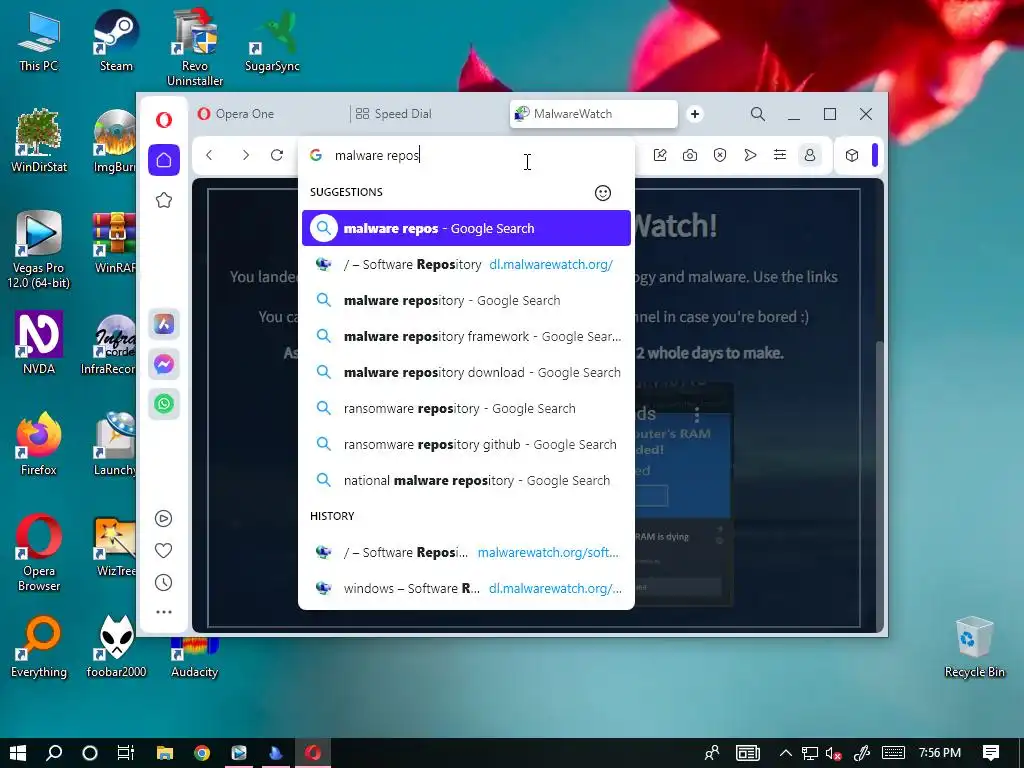Select 'malware repos - Google Search' suggestion
Image resolution: width=1024 pixels, height=768 pixels.
point(466,228)
